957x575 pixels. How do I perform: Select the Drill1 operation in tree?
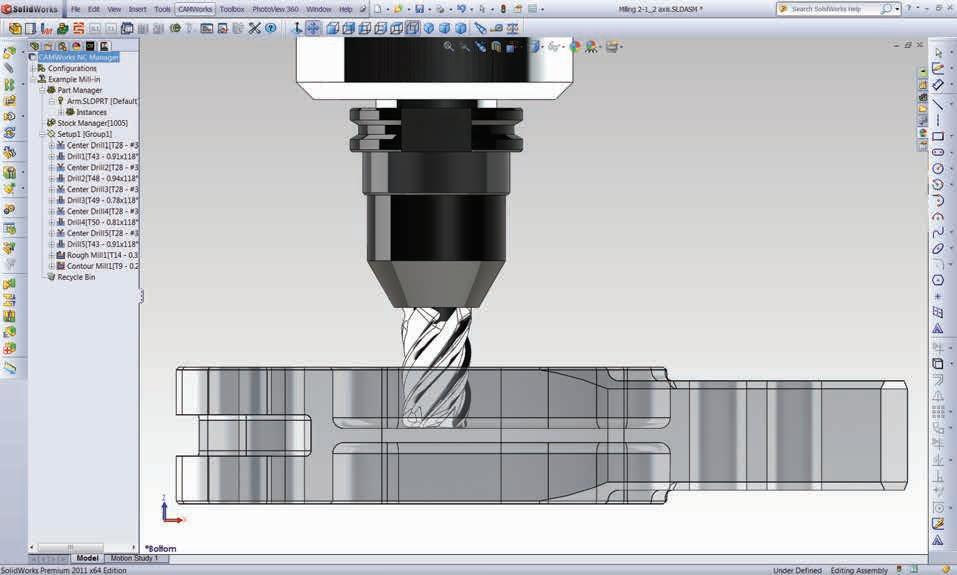[102, 156]
